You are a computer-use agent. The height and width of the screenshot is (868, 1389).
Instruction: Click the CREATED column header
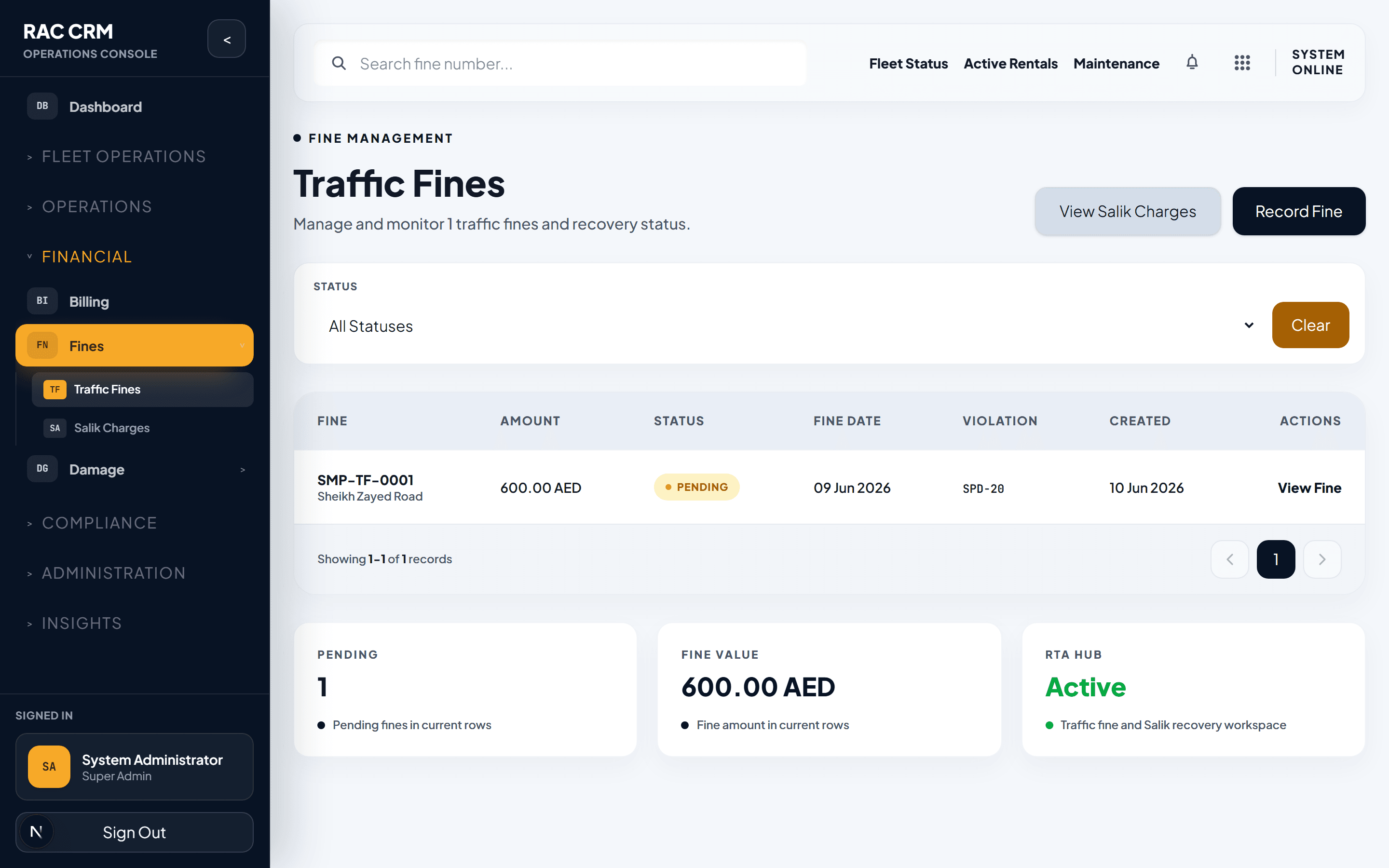tap(1140, 421)
